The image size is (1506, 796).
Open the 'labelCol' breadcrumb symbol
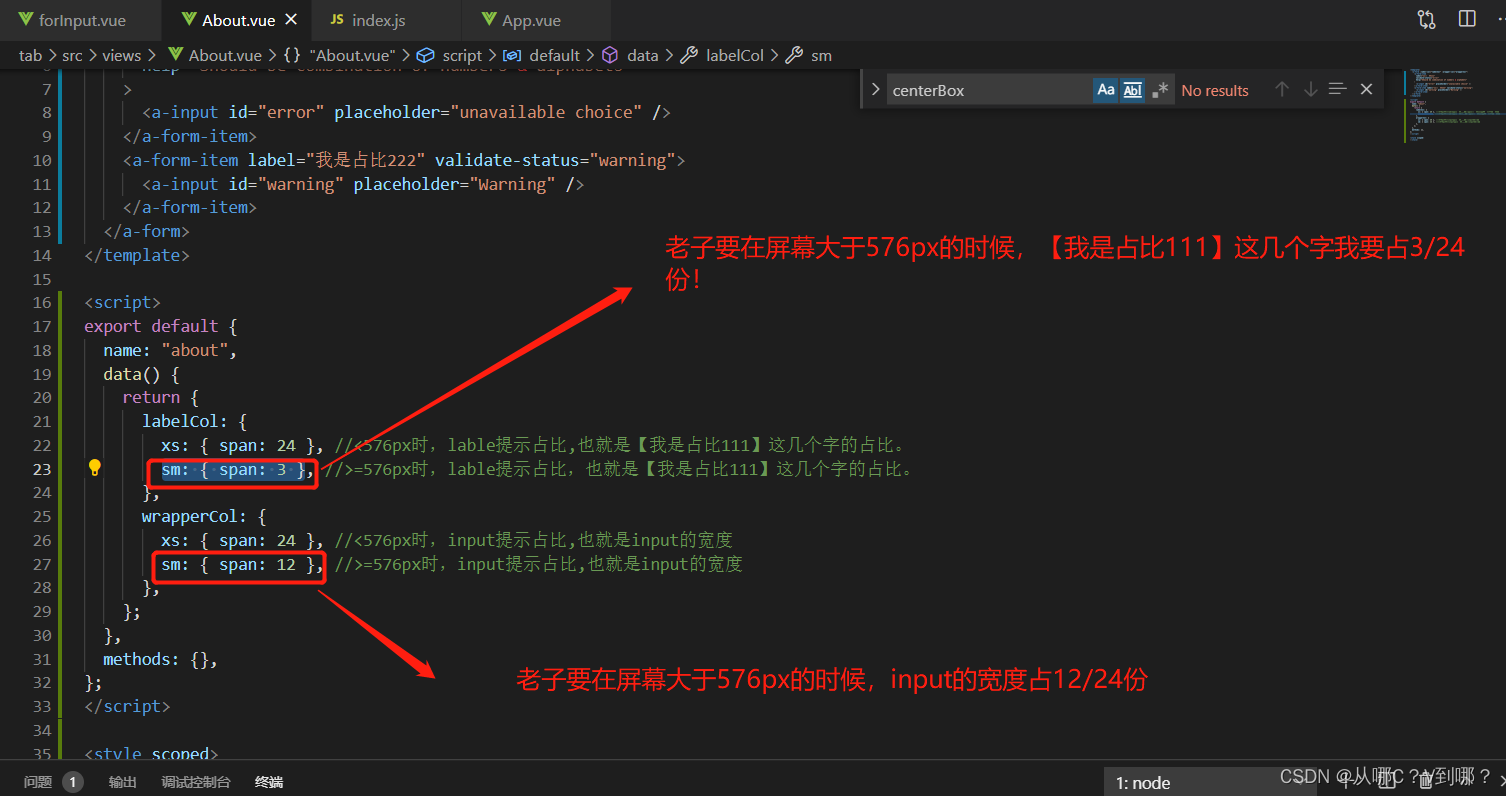pyautogui.click(x=723, y=55)
